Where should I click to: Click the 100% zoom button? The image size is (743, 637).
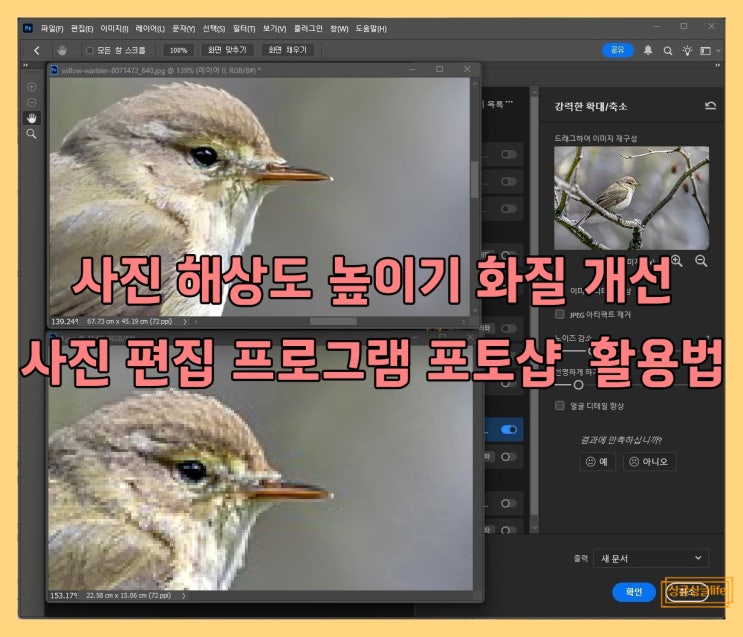coord(179,50)
